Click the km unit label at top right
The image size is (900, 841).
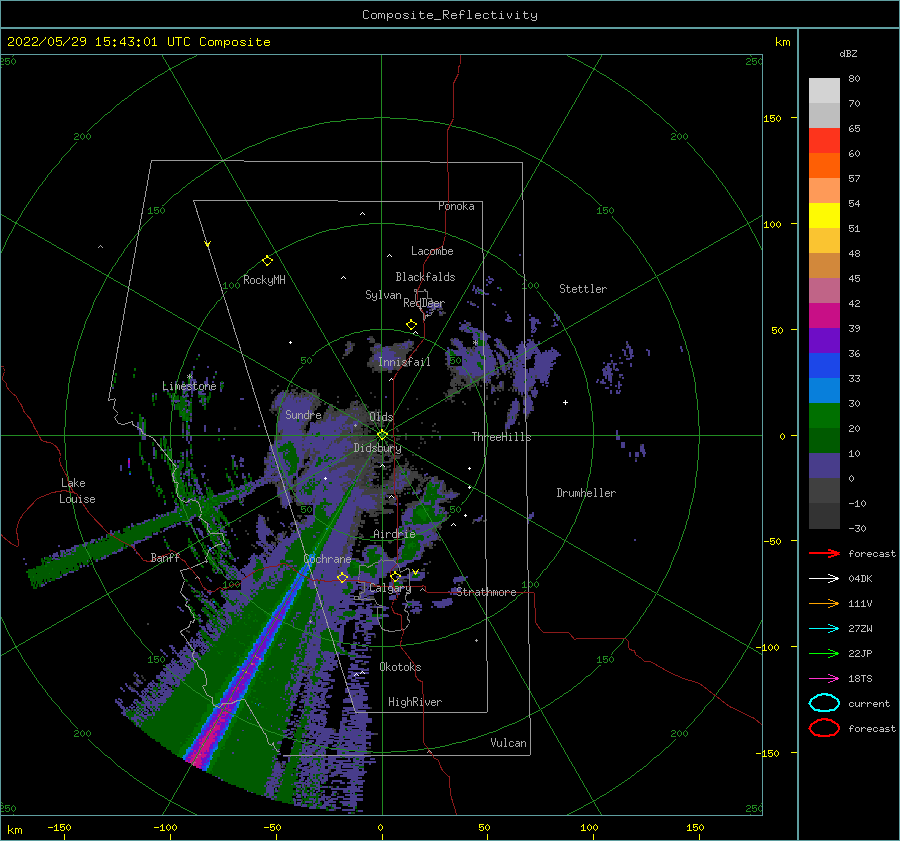click(782, 42)
